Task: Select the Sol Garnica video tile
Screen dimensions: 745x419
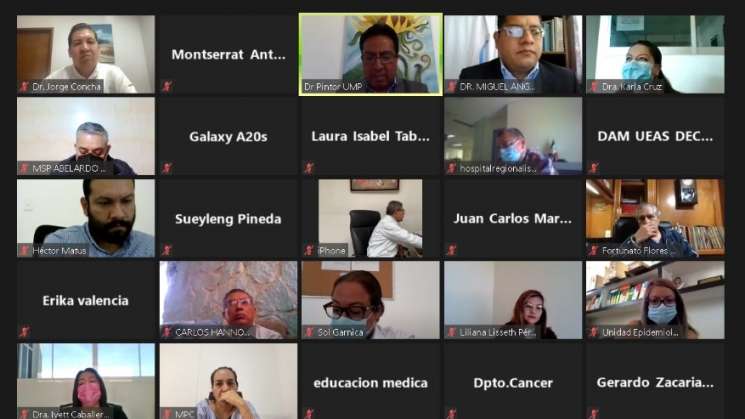Action: [371, 300]
